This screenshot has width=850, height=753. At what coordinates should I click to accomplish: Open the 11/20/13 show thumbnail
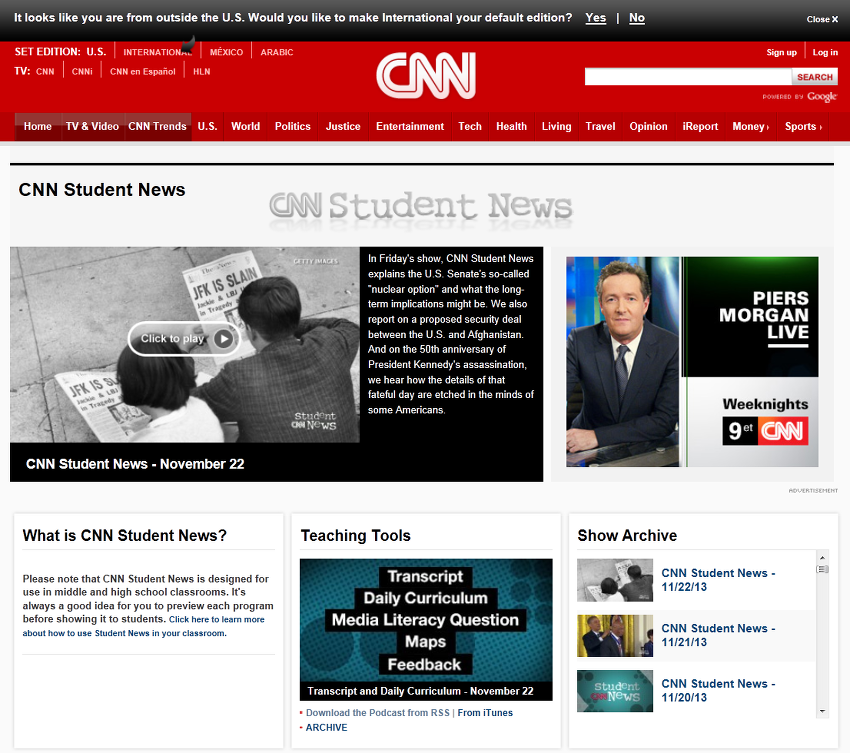point(615,691)
